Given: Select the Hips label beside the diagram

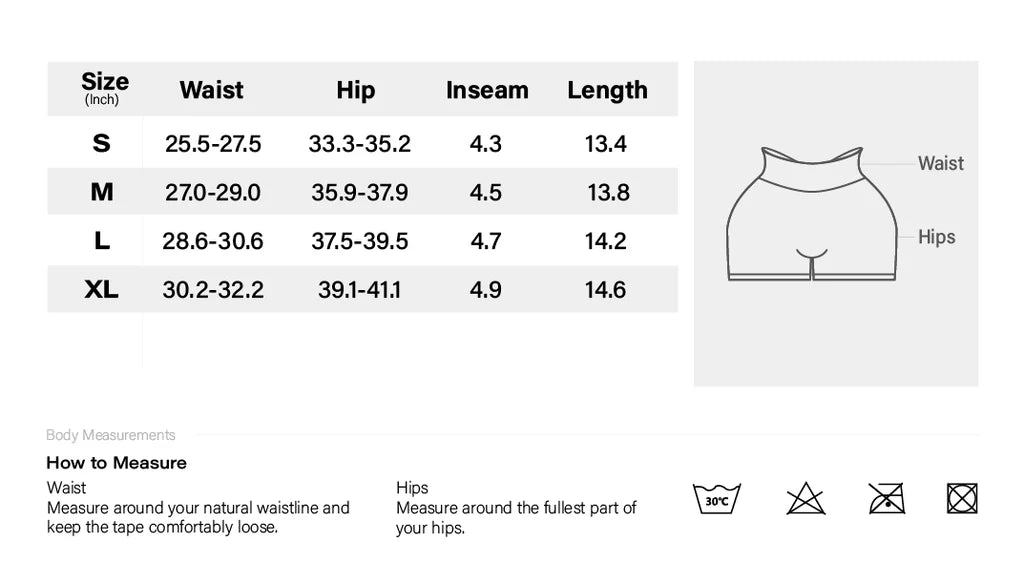Looking at the screenshot, I should [937, 237].
